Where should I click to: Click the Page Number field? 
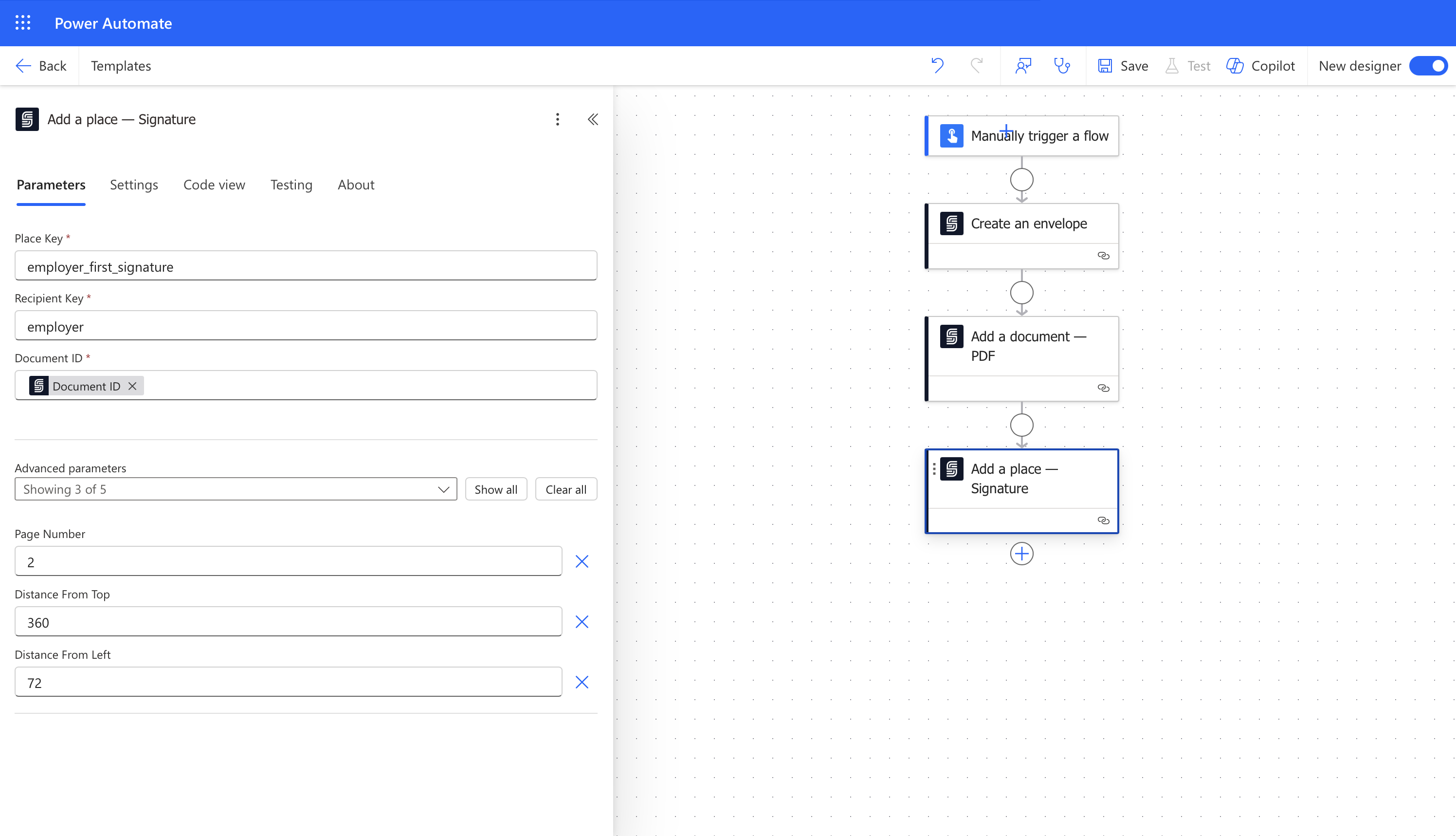pyautogui.click(x=289, y=561)
